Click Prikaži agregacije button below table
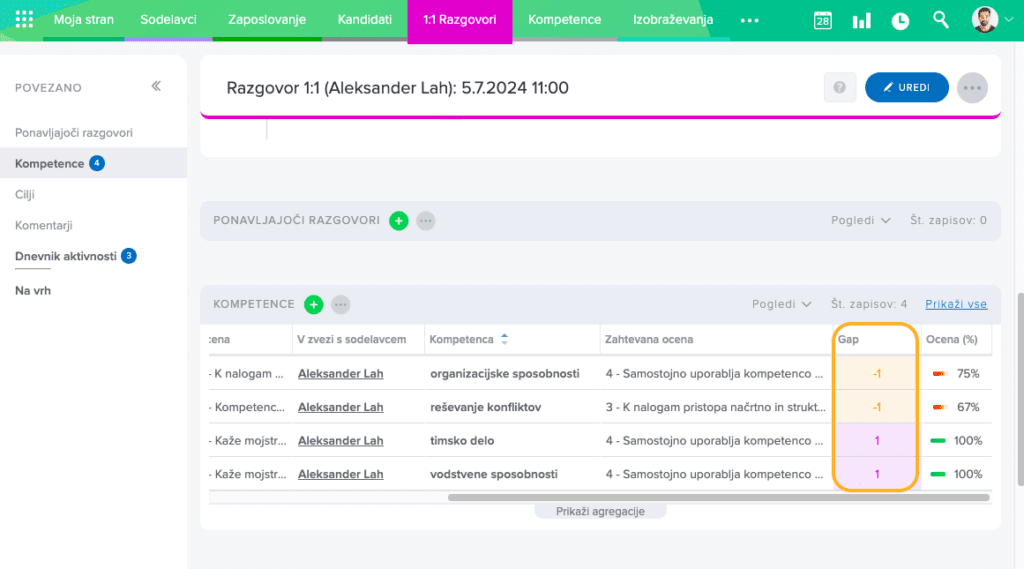 [600, 511]
